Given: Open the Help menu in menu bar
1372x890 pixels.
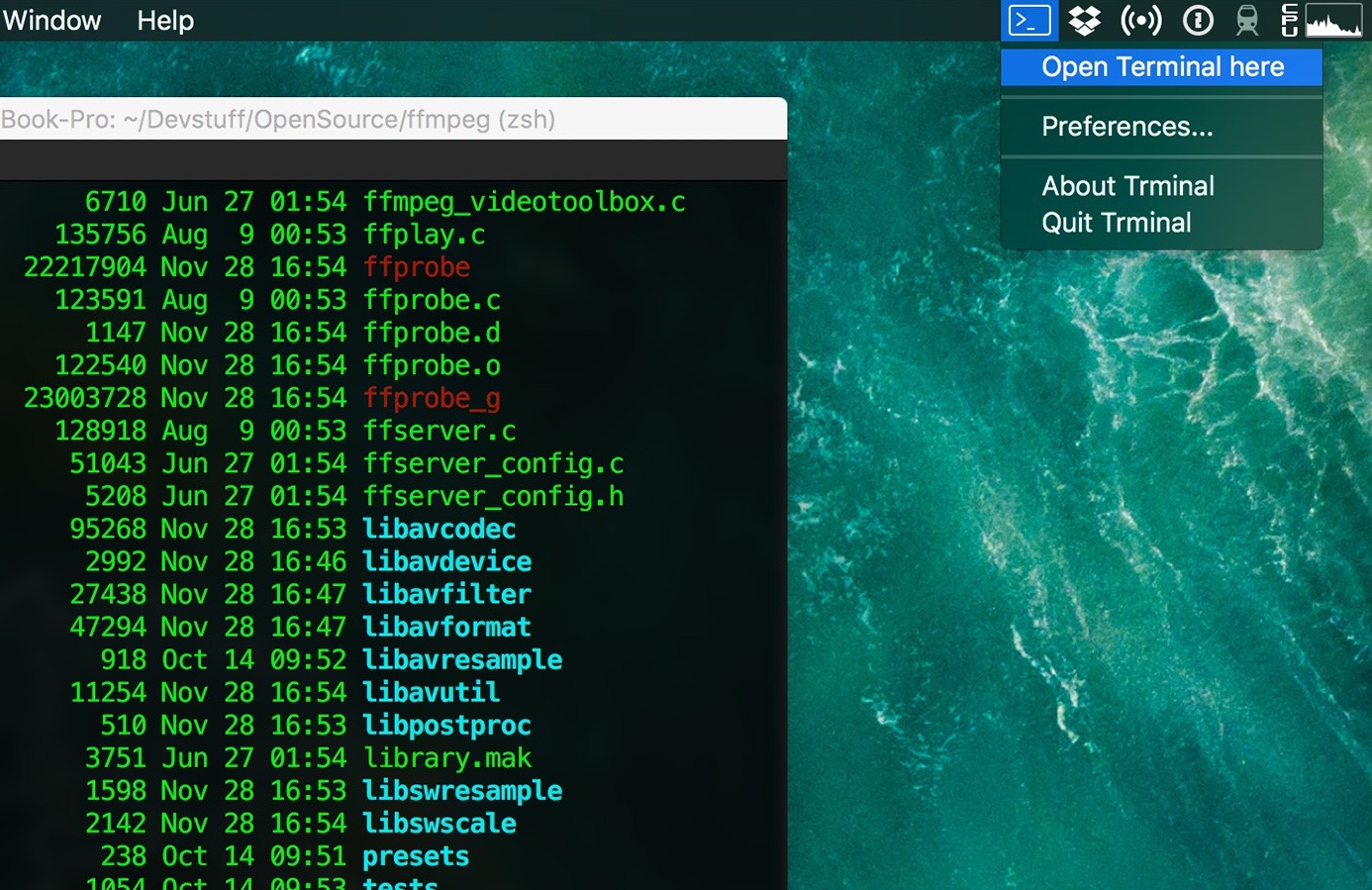Looking at the screenshot, I should [165, 20].
